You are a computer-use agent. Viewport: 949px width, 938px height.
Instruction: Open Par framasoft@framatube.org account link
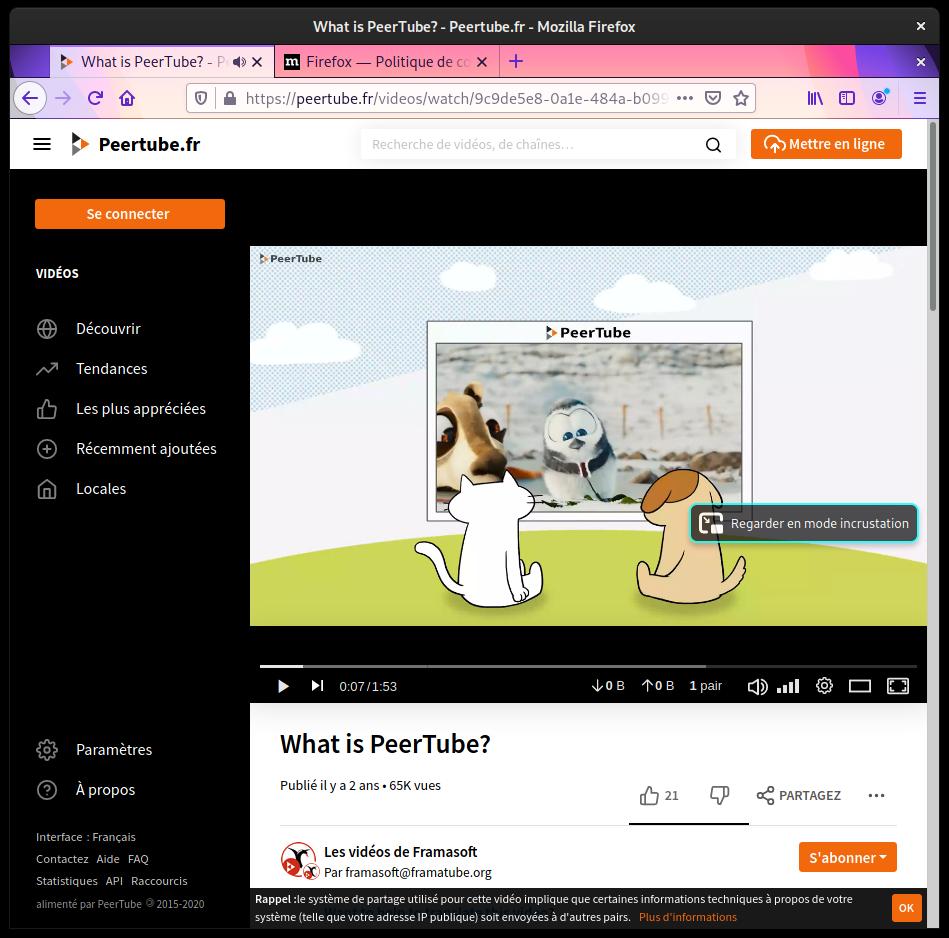(x=408, y=872)
